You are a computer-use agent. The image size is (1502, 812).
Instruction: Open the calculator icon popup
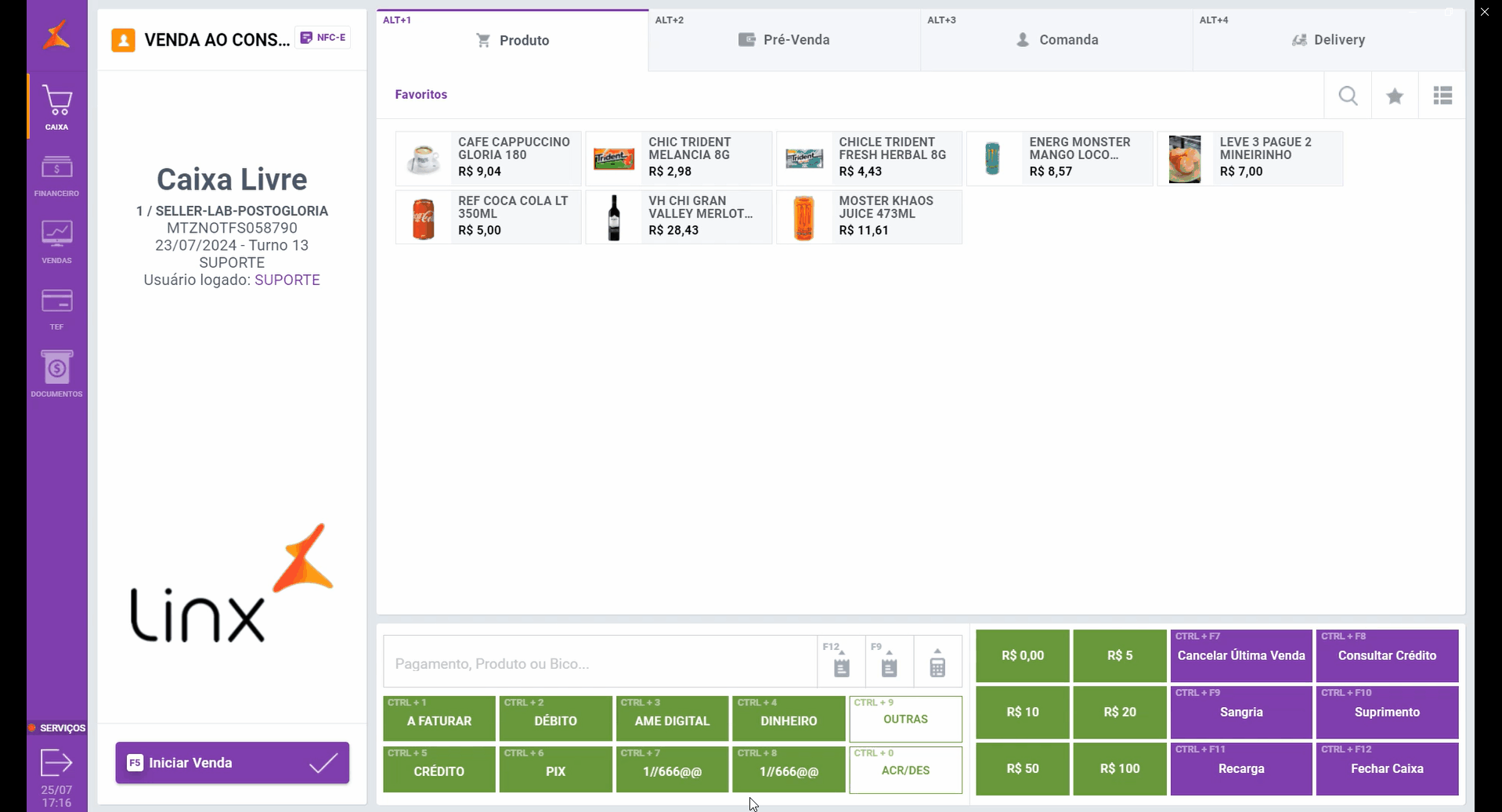click(937, 662)
